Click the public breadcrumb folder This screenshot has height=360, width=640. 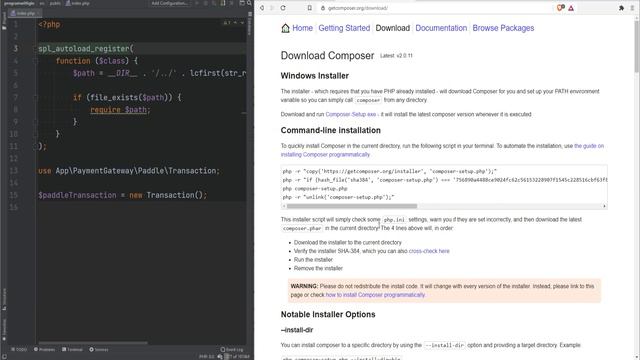pyautogui.click(x=55, y=3)
